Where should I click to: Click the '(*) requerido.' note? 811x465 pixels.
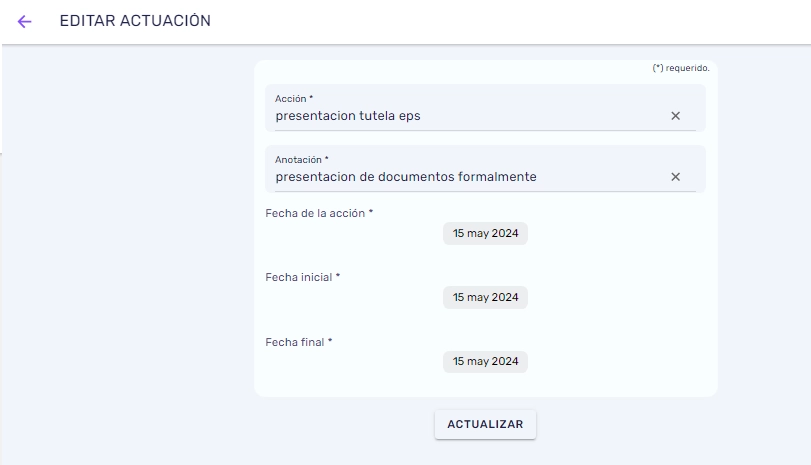pyautogui.click(x=681, y=68)
